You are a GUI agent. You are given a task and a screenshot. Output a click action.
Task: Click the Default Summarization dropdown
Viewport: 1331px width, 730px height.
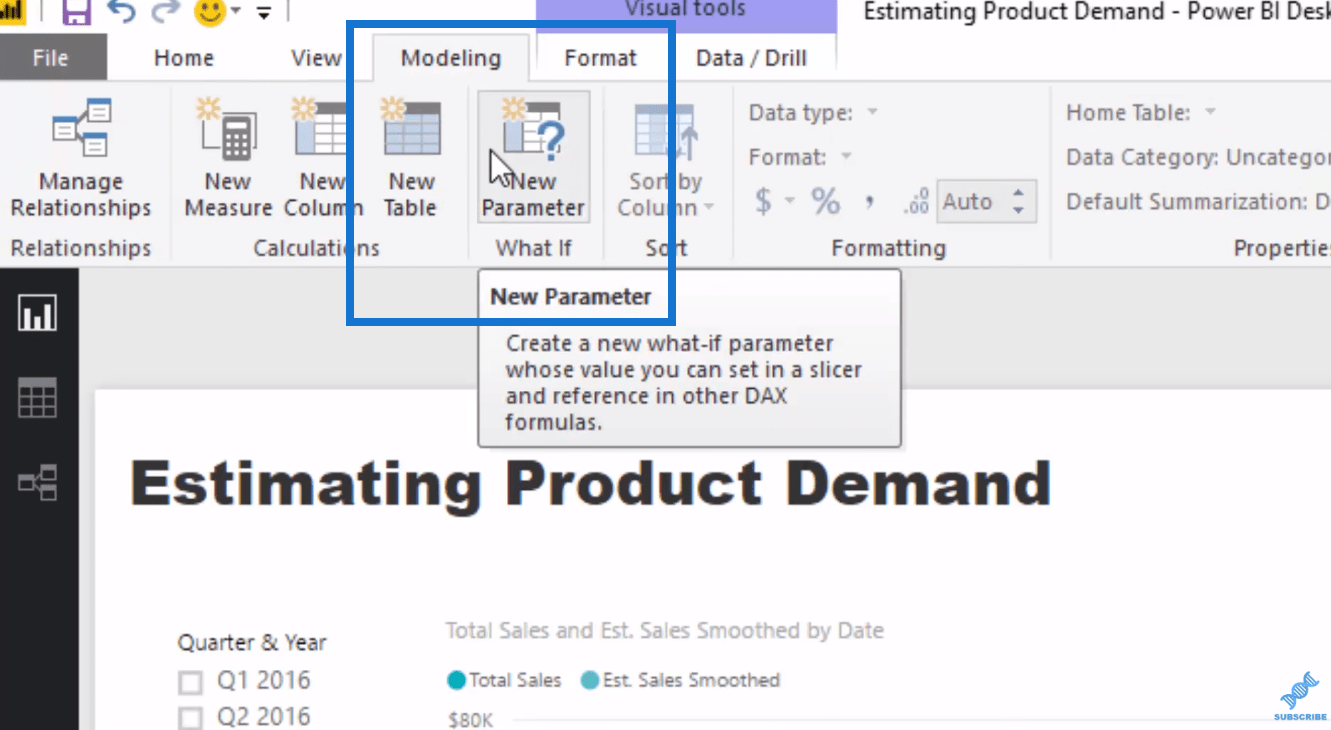[1198, 201]
